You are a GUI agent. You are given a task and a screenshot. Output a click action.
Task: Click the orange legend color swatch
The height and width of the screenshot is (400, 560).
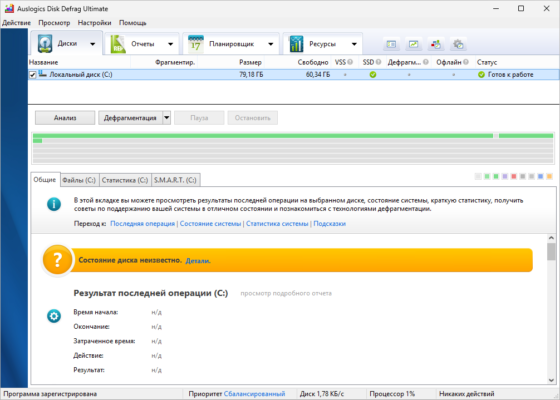(x=549, y=176)
